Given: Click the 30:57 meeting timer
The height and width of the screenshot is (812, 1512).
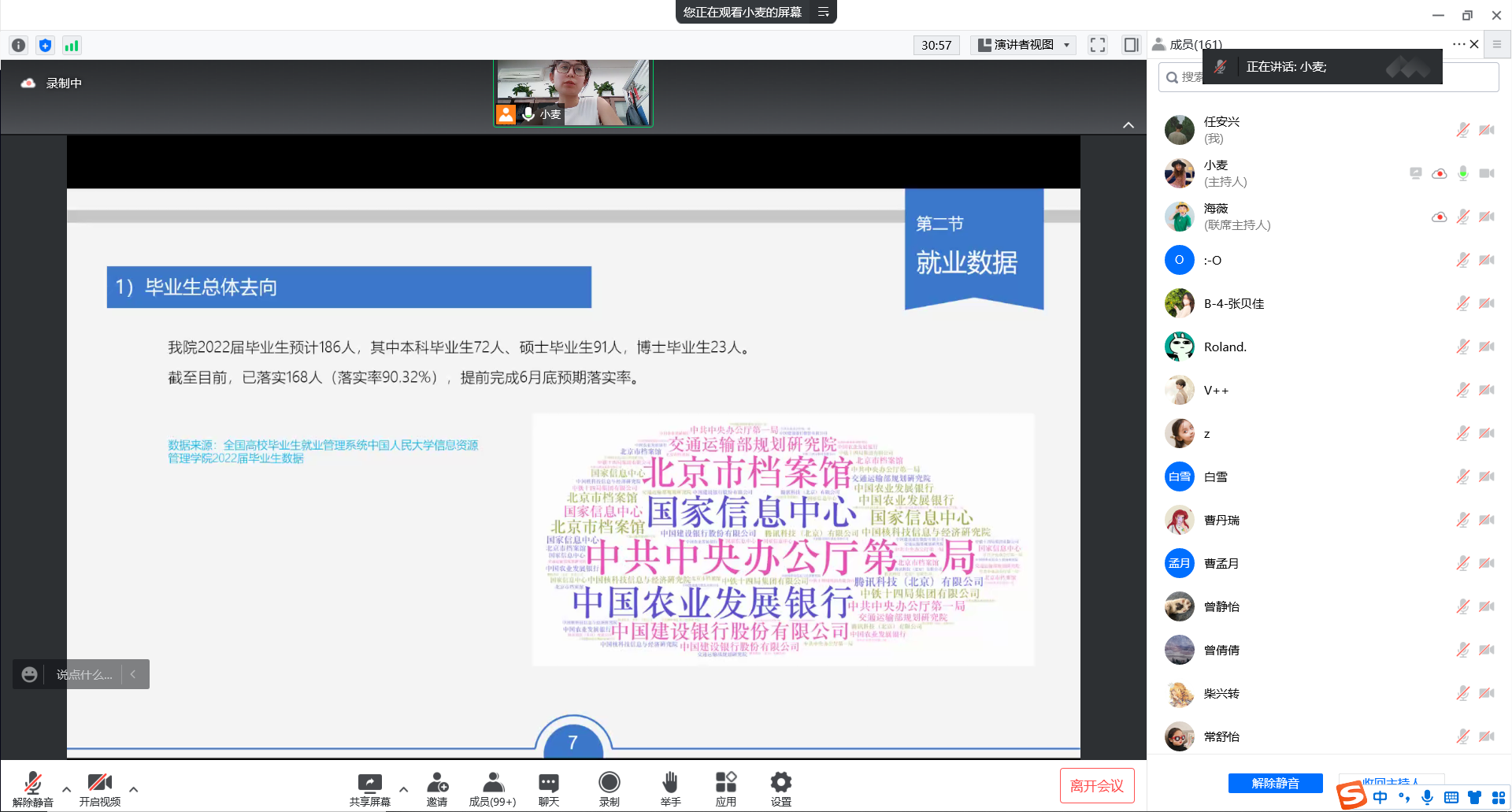Looking at the screenshot, I should point(936,45).
